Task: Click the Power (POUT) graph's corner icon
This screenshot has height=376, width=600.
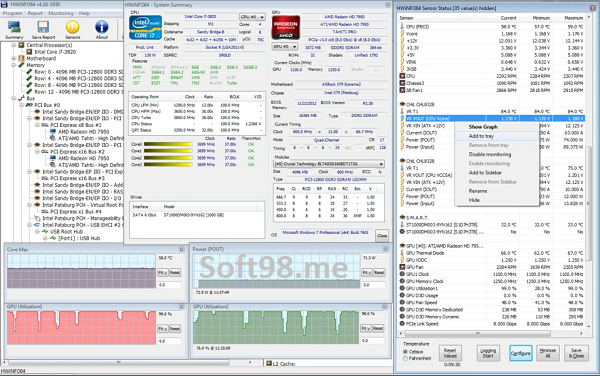Action: click(385, 249)
